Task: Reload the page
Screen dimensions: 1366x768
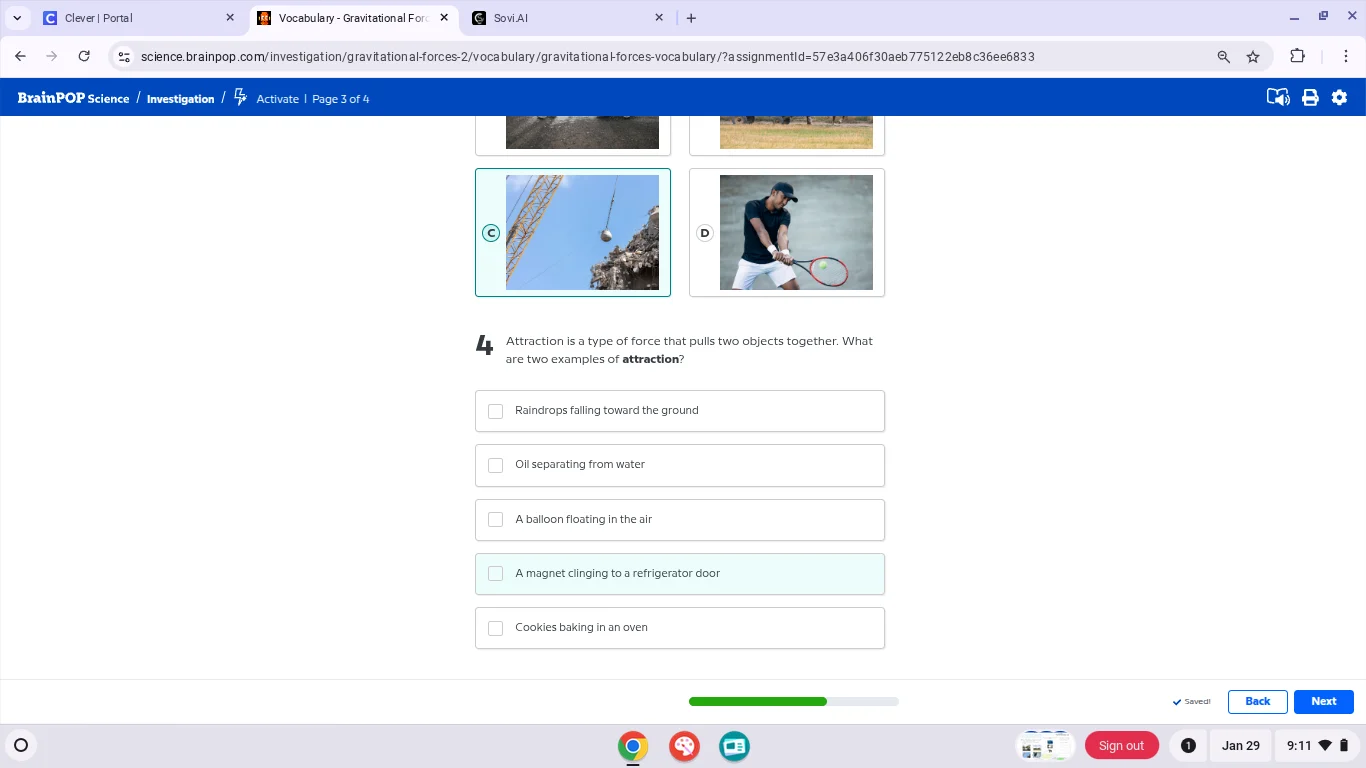Action: [84, 57]
